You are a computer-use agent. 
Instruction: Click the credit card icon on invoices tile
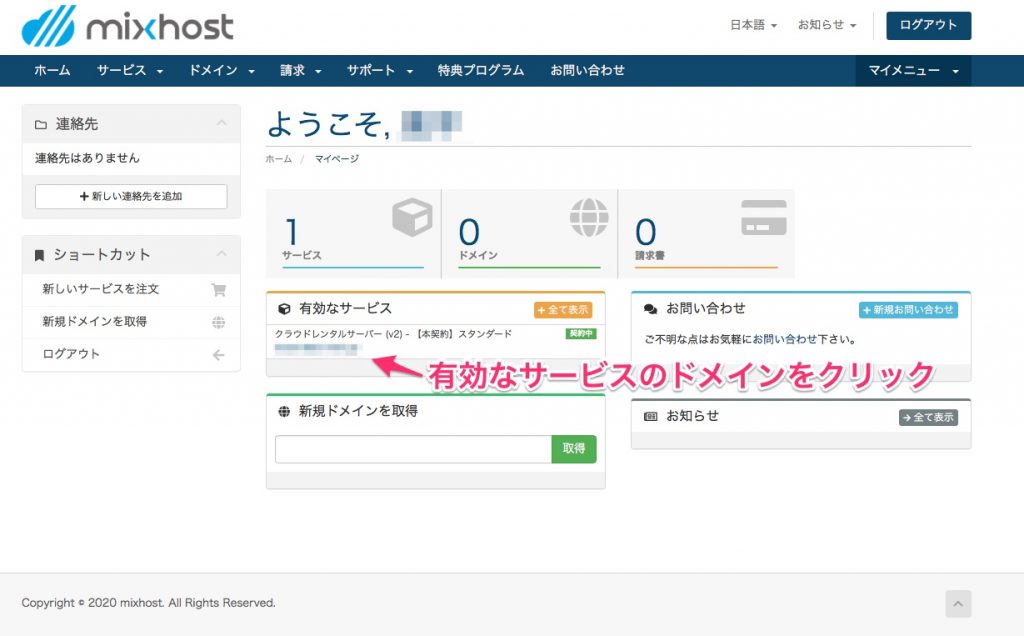(x=763, y=217)
